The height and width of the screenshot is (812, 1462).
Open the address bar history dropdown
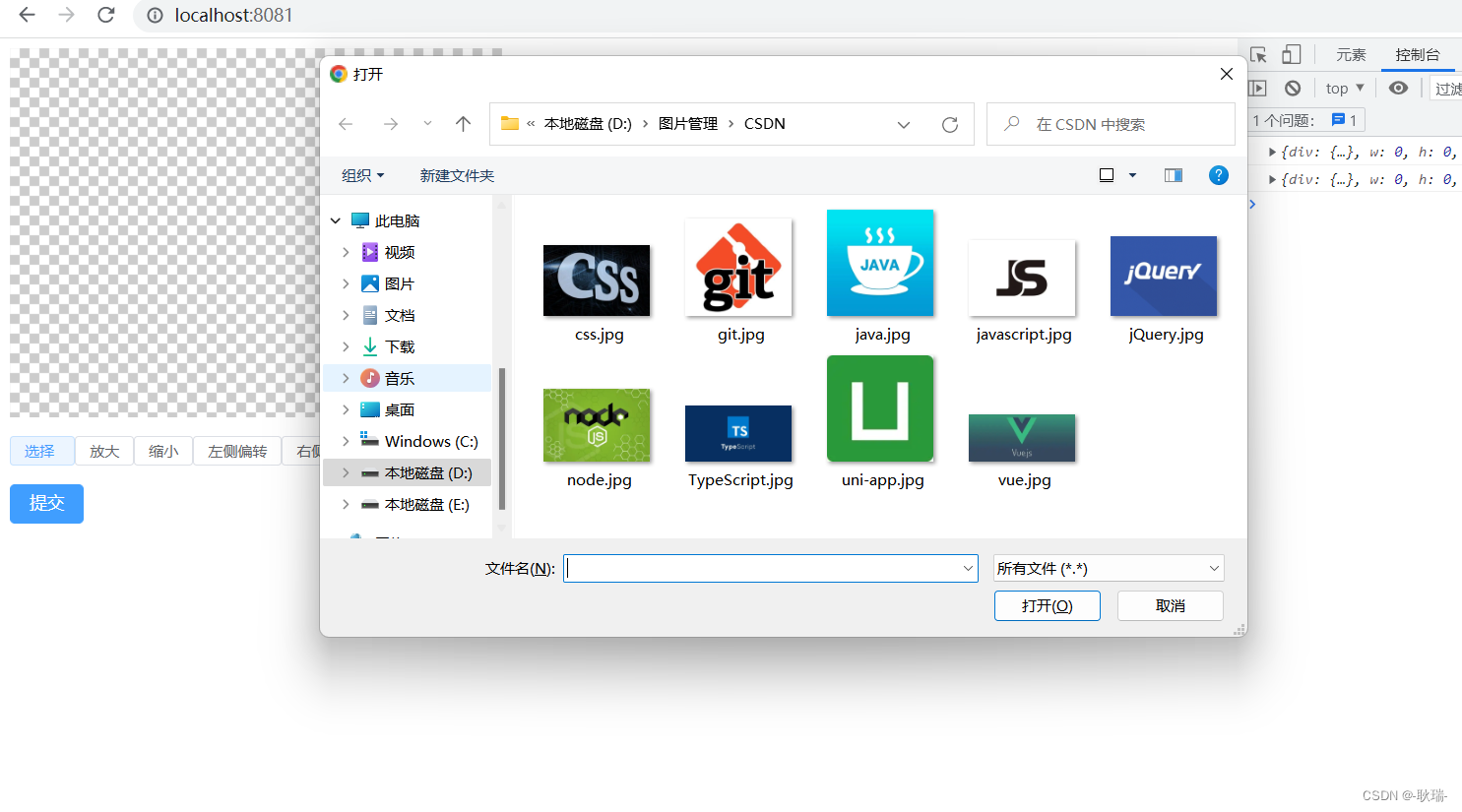click(904, 125)
